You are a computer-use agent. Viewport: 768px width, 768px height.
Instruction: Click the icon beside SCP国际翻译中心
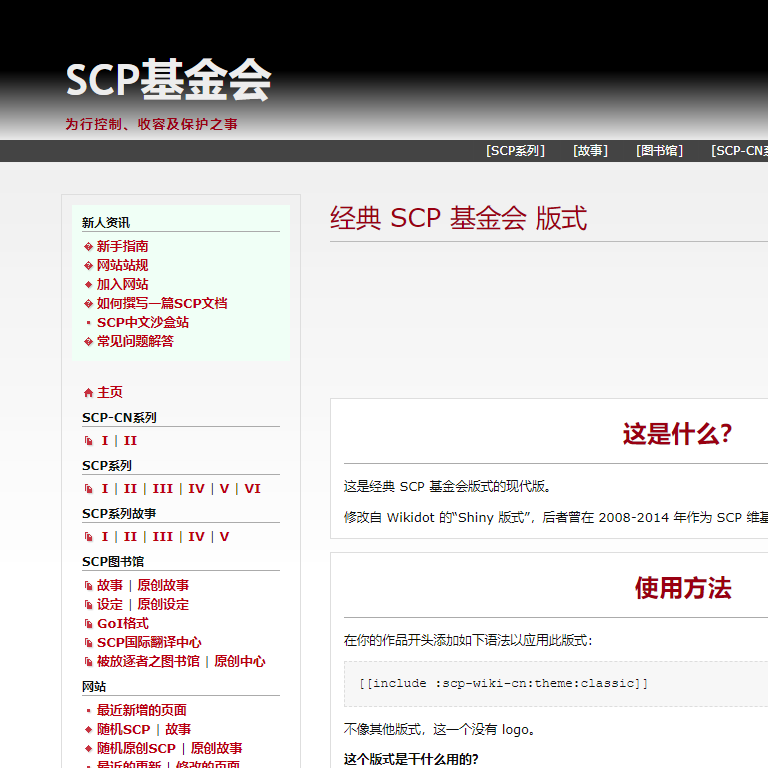(88, 643)
